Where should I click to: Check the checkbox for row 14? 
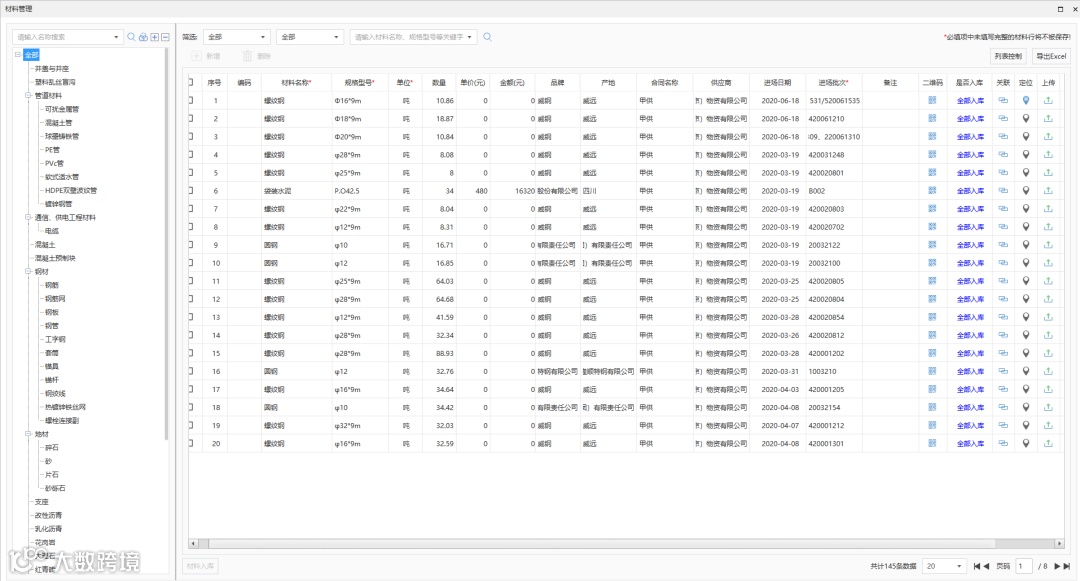pos(191,335)
